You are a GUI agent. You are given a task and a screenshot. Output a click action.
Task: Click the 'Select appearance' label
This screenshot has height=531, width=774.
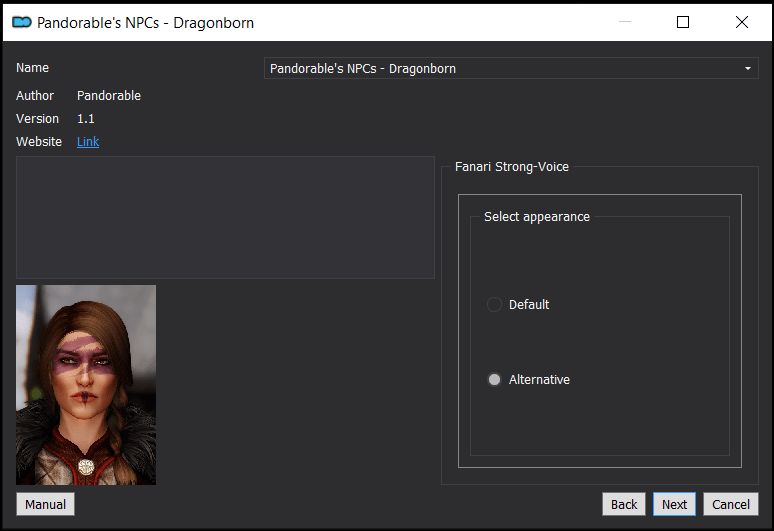point(537,217)
